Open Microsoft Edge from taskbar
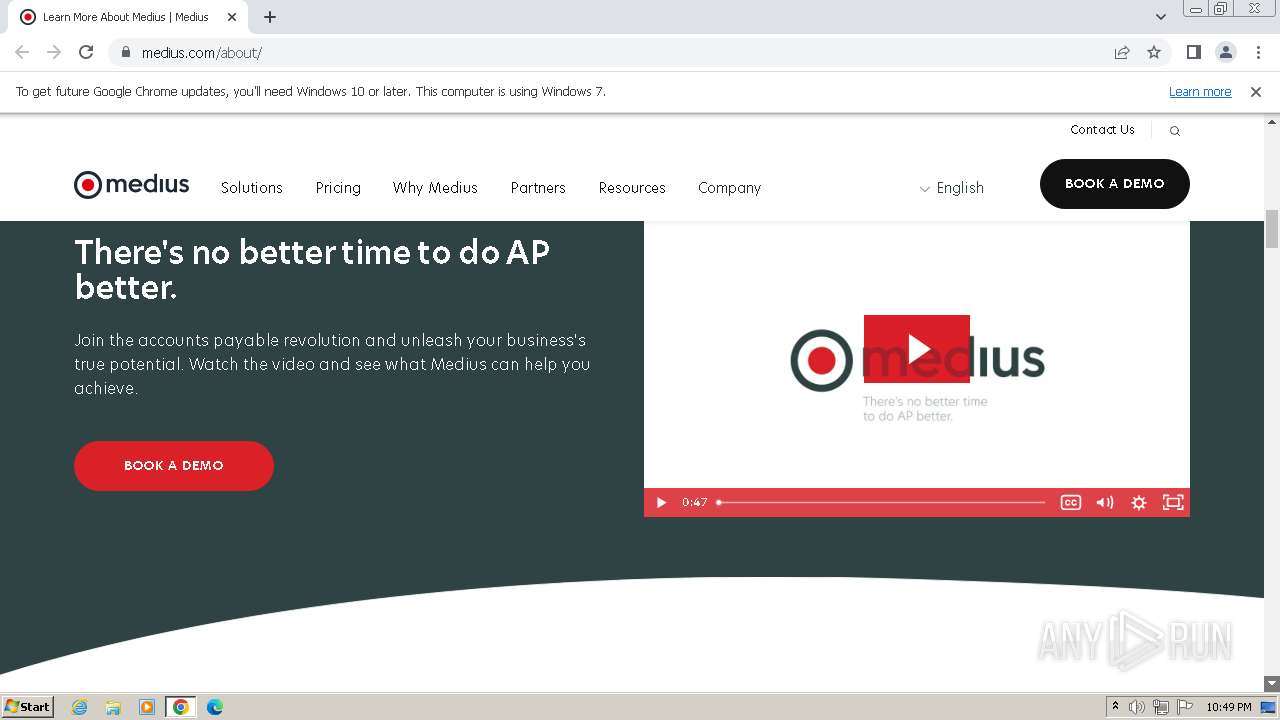 point(215,707)
